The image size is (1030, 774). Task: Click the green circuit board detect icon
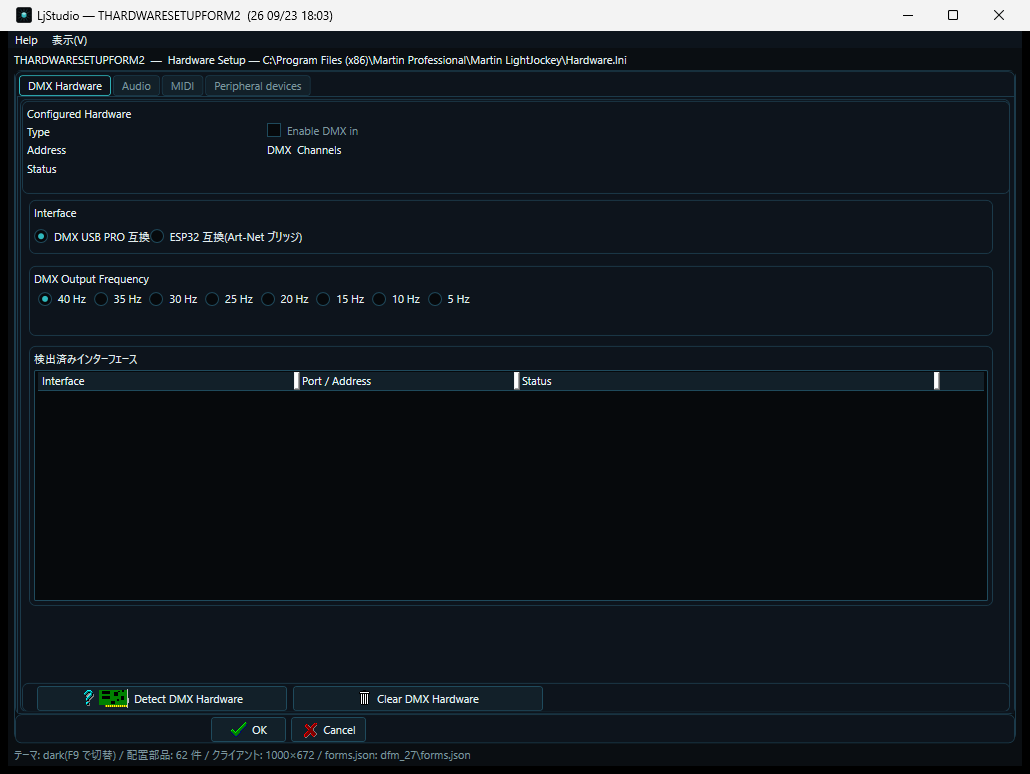coord(113,698)
